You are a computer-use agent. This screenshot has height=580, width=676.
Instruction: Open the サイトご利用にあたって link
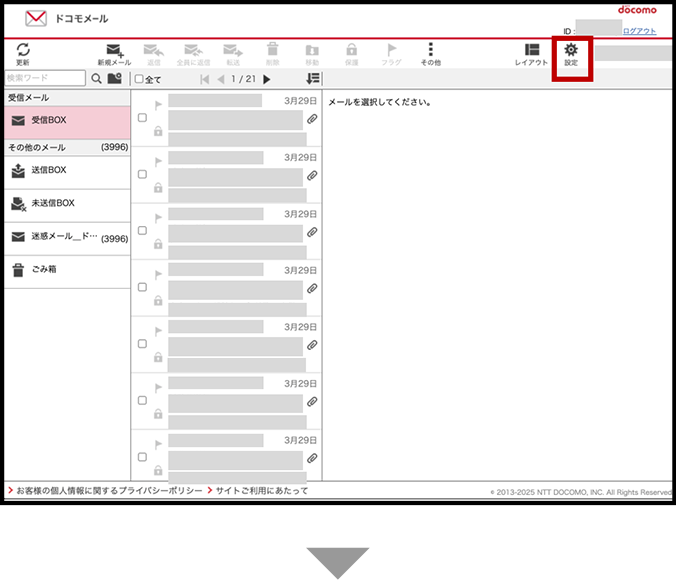(x=262, y=491)
